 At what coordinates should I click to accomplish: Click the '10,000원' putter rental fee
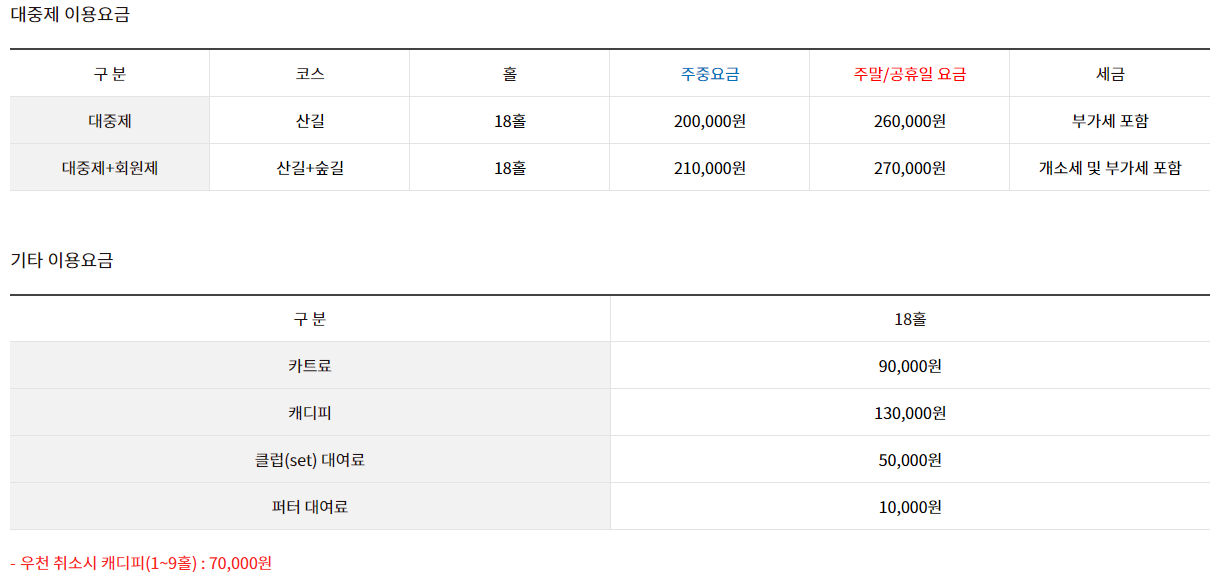[910, 507]
